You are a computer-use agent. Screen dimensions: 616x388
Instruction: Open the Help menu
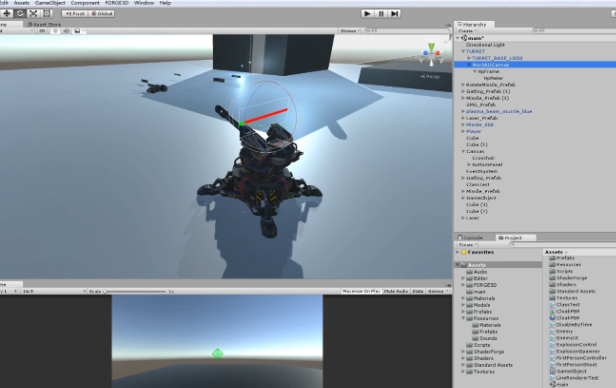pyautogui.click(x=165, y=3)
